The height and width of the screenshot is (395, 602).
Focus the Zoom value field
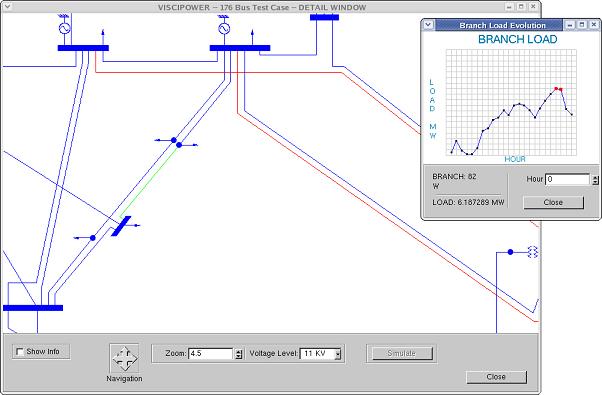[x=211, y=354]
